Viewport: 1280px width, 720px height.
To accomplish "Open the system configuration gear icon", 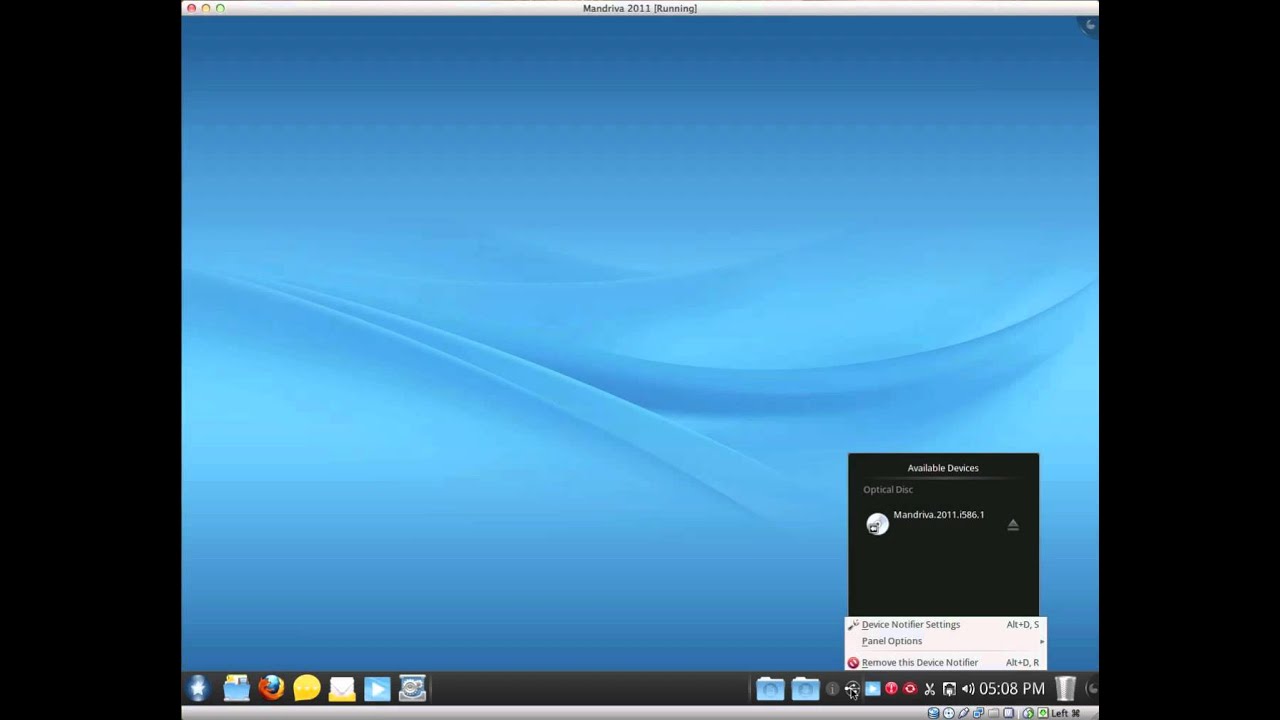I will coord(412,688).
